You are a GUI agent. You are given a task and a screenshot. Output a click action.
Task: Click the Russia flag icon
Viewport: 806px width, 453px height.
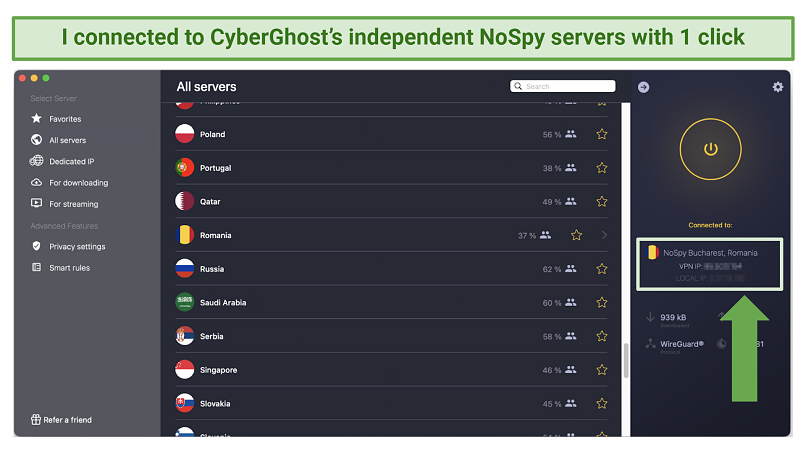click(185, 268)
